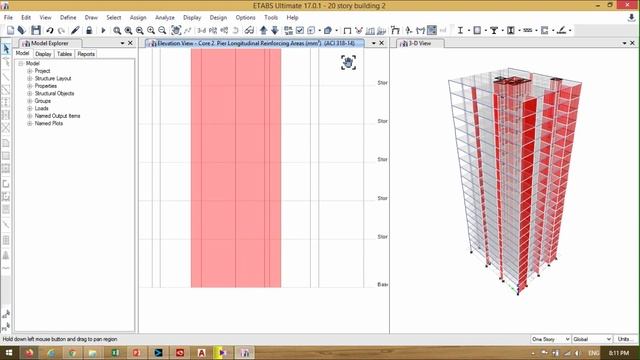Expand the Structure Layout node
This screenshot has height=360, width=640.
pos(29,78)
